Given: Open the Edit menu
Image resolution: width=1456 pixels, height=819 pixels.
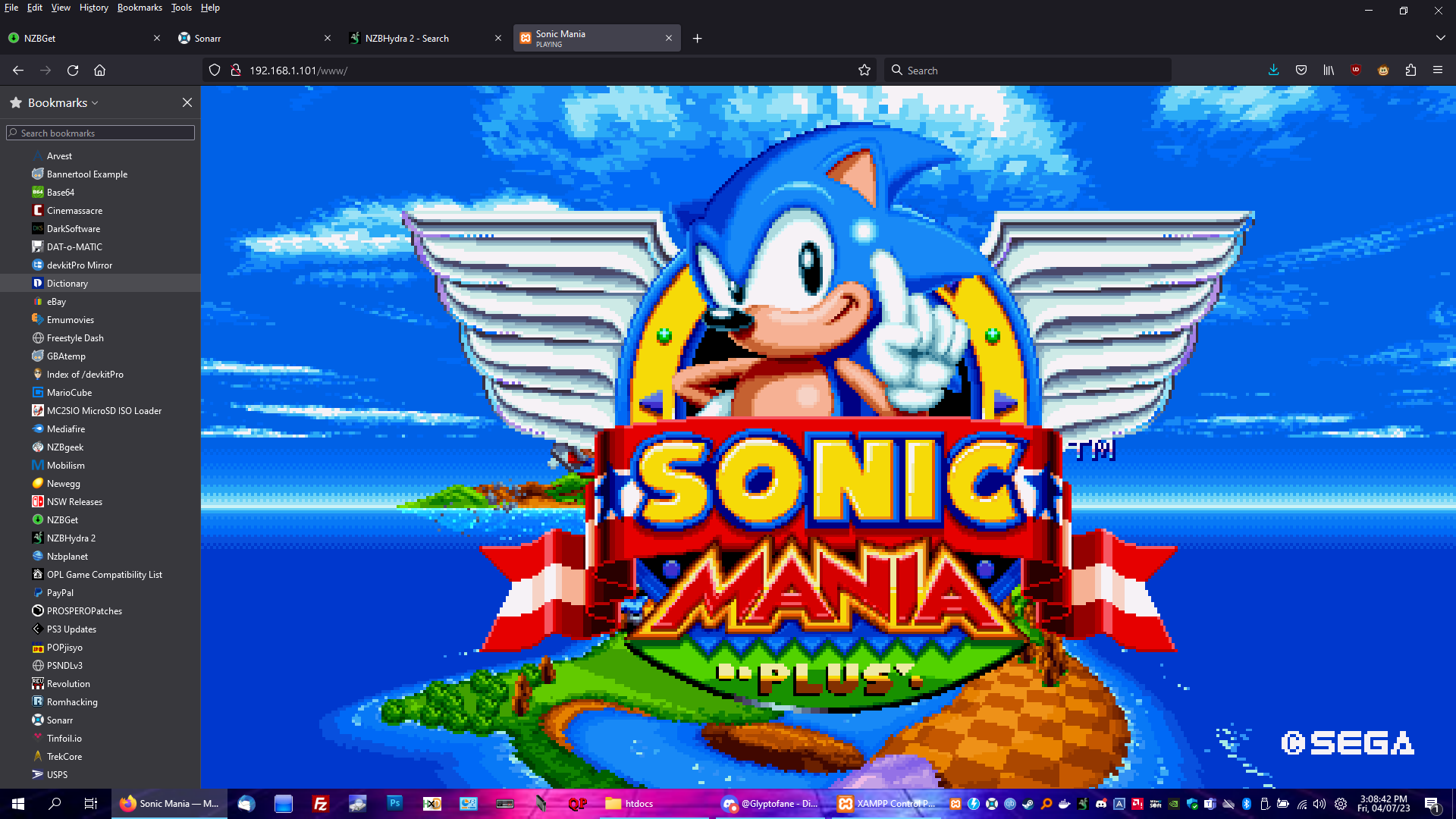Looking at the screenshot, I should click(x=35, y=8).
